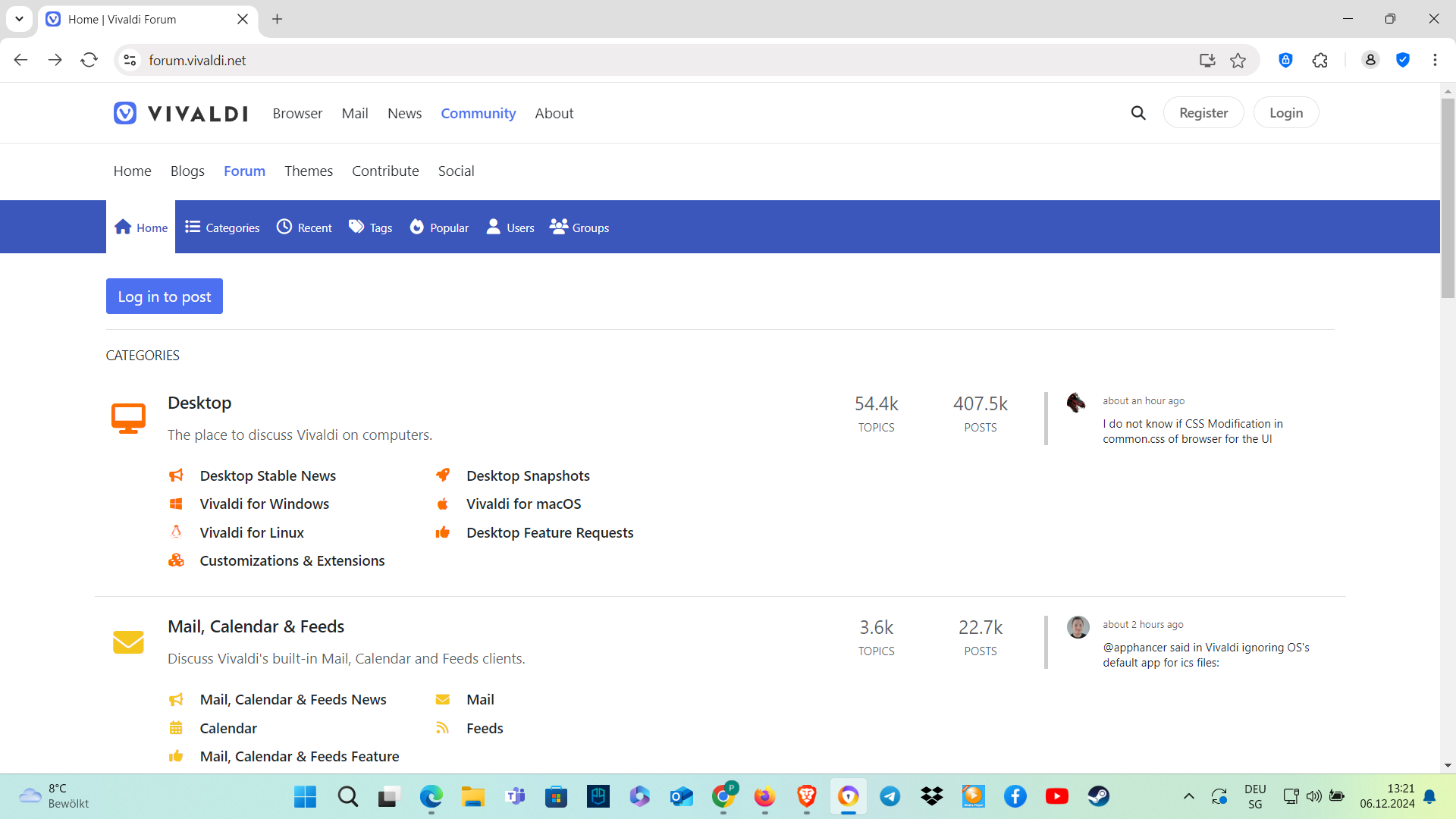Screen dimensions: 1456x819
Task: Open the Desktop category heading
Action: pos(199,403)
